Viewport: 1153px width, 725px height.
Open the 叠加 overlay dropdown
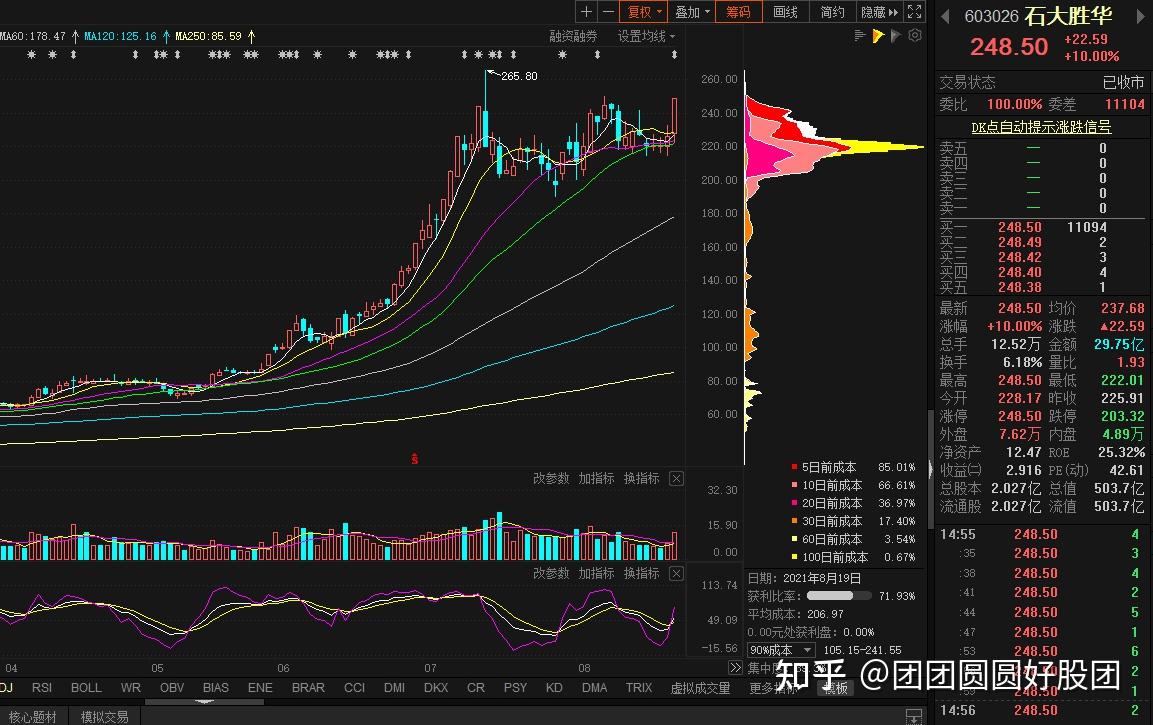[692, 12]
